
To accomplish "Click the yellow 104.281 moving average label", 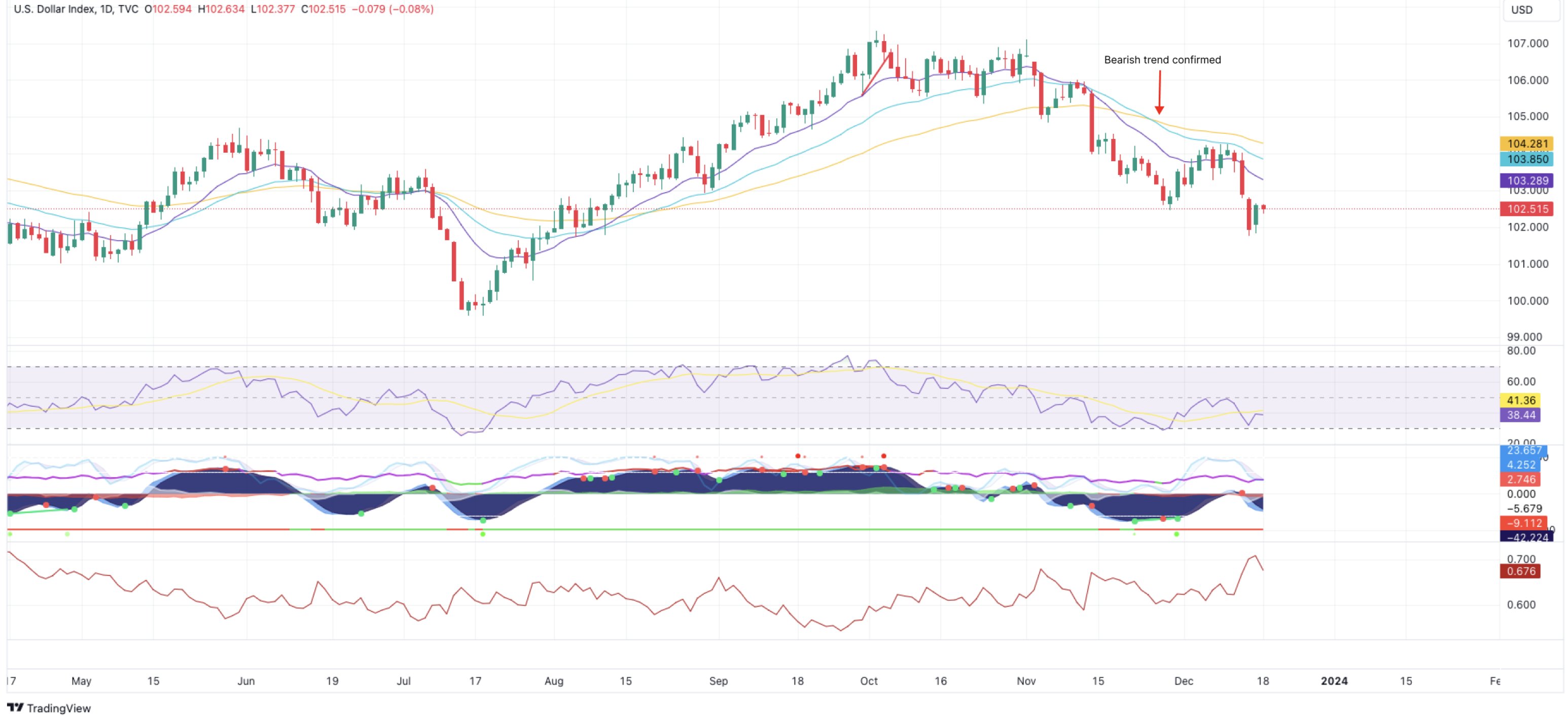I will (1526, 144).
